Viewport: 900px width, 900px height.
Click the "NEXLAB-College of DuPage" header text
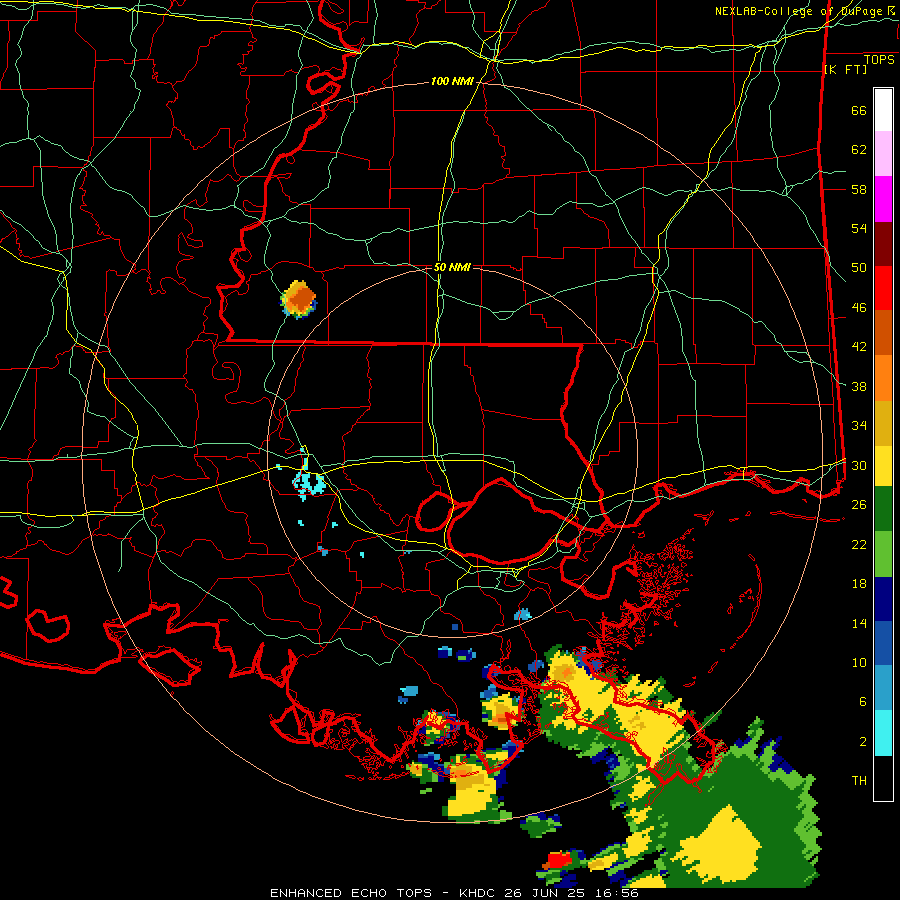[x=798, y=11]
